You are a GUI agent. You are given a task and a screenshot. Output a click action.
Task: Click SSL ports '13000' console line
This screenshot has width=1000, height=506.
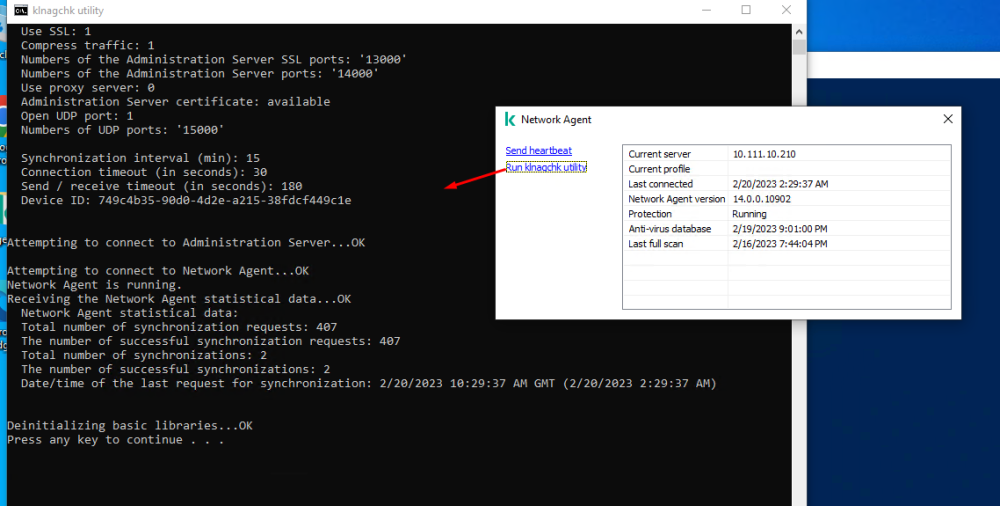[x=214, y=59]
